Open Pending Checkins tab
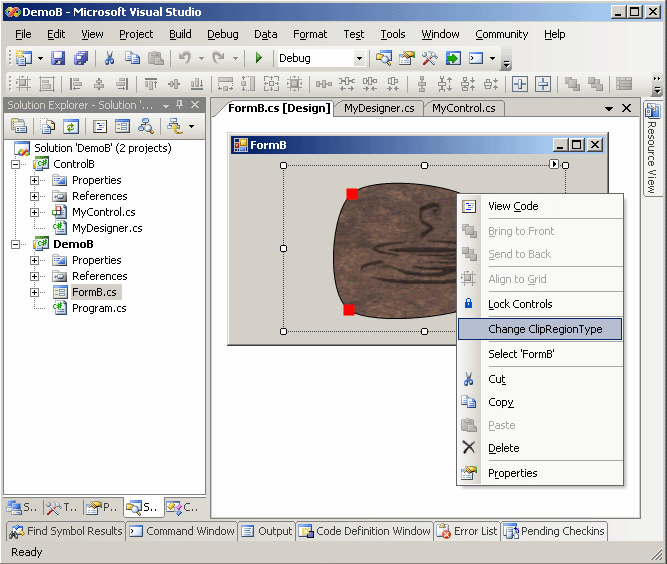This screenshot has height=564, width=667. tap(554, 531)
